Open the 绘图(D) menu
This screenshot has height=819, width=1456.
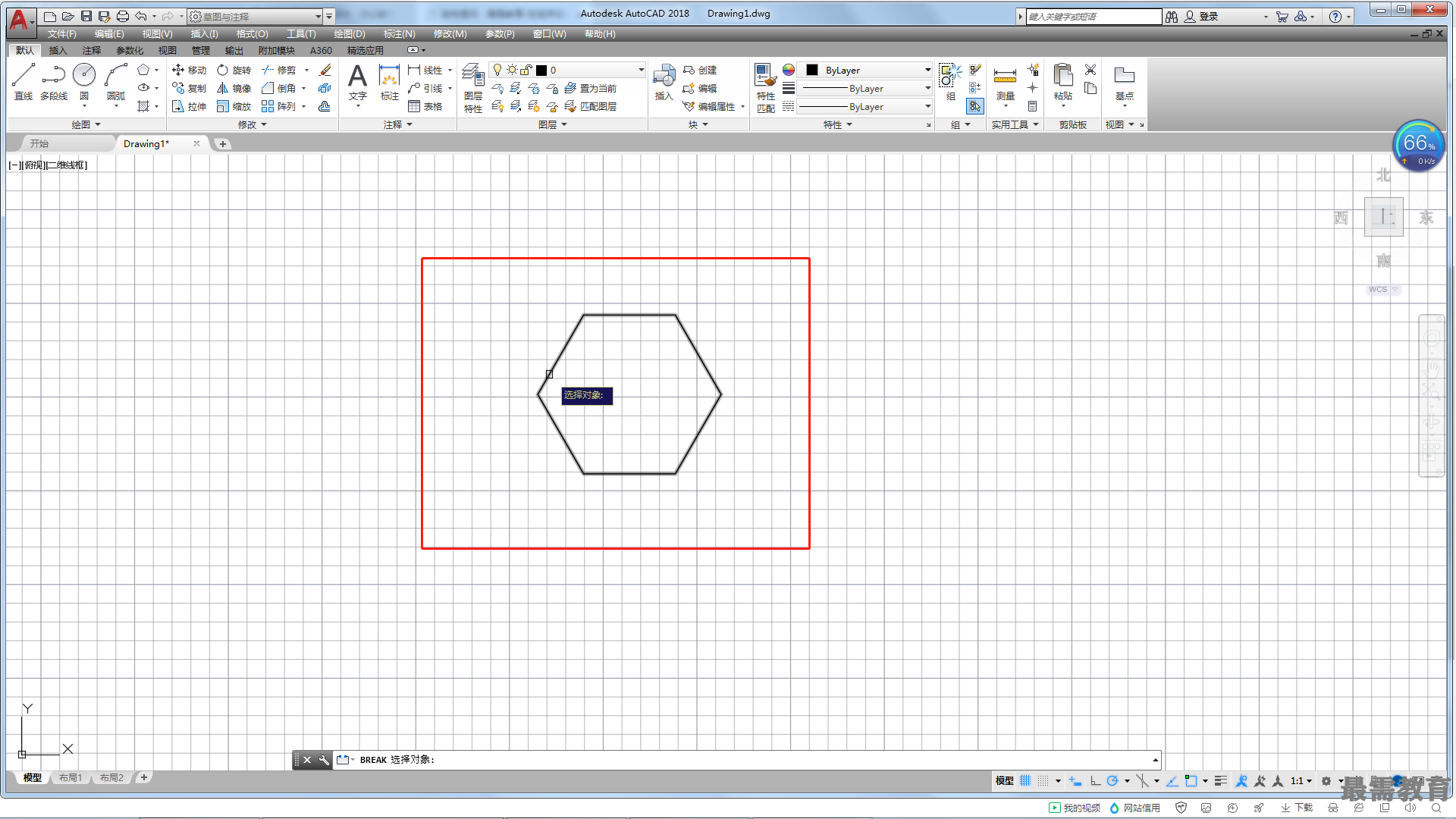click(x=350, y=34)
